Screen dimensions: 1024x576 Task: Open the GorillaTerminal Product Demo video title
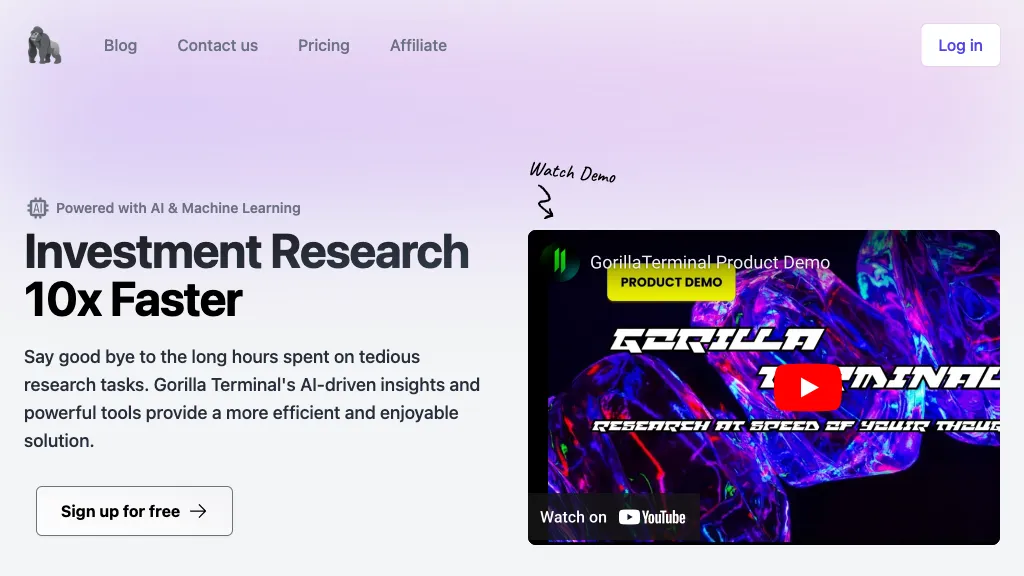(709, 262)
